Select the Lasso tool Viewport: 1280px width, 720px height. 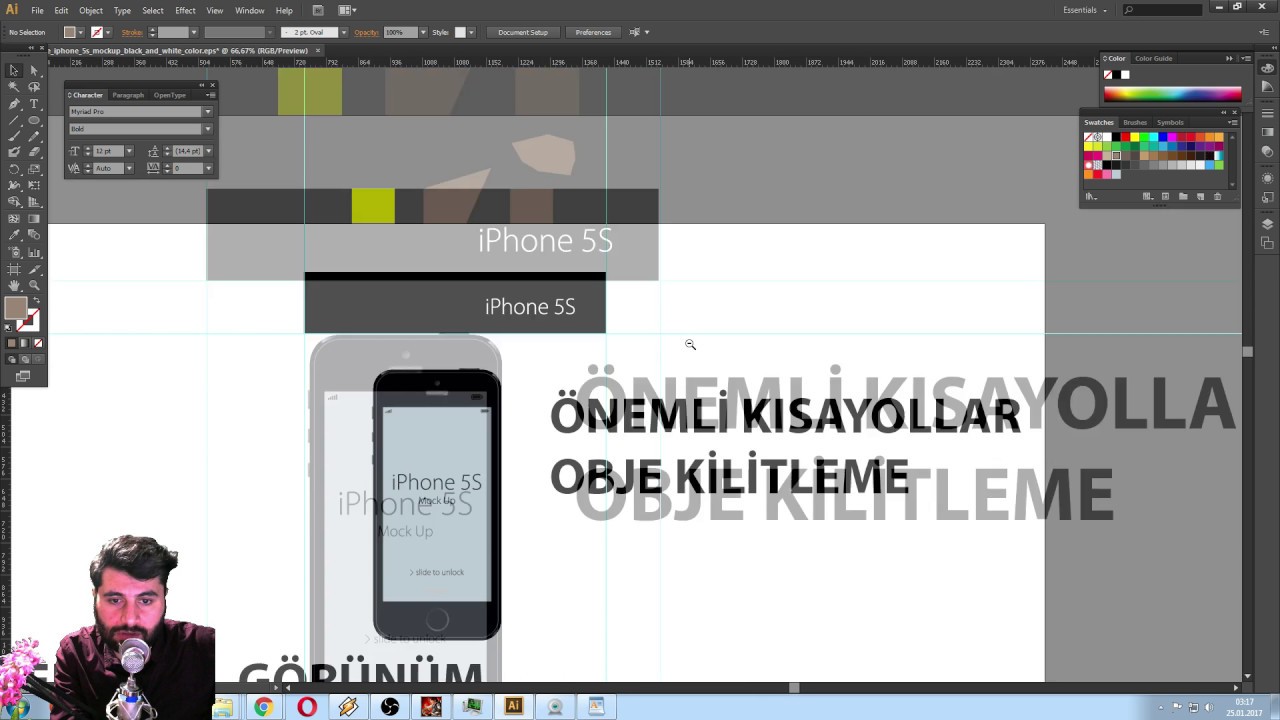tap(34, 87)
